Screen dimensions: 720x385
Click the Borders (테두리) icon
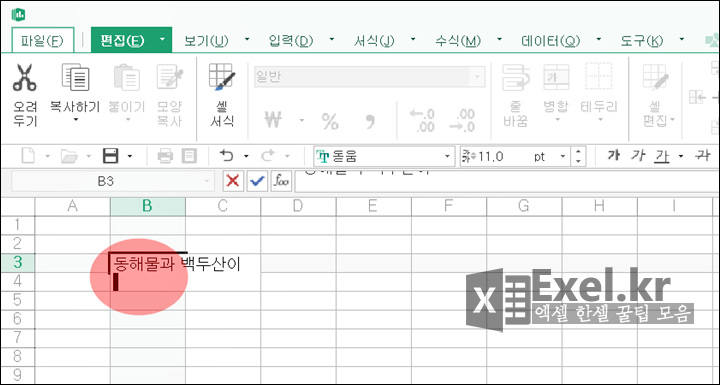598,77
